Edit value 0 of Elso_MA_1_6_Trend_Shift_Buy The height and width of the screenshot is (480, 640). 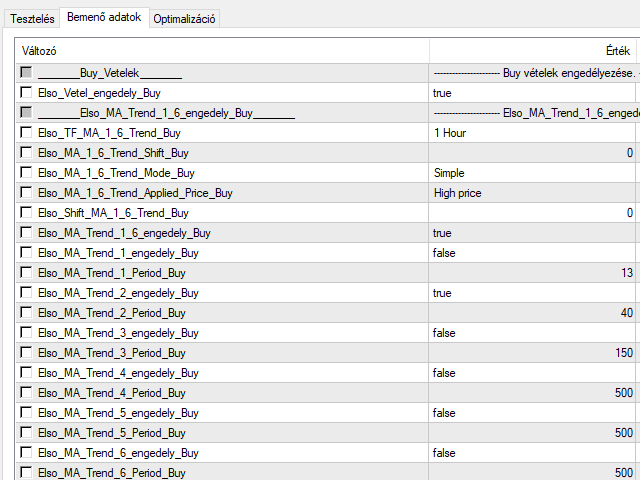click(x=532, y=153)
